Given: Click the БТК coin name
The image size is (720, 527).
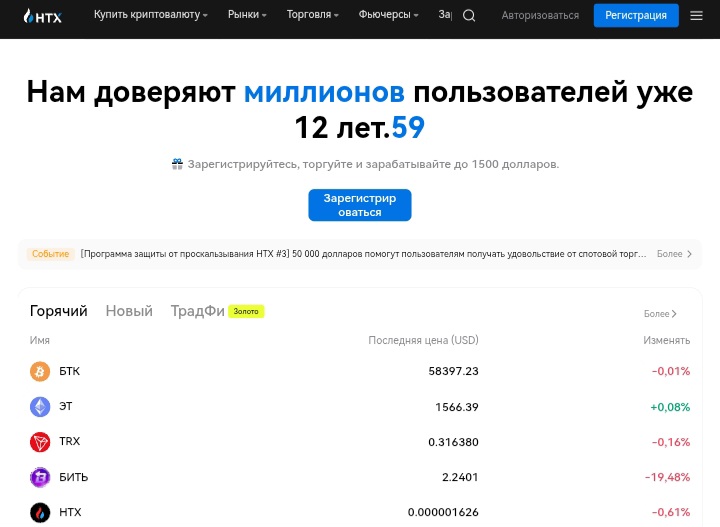Looking at the screenshot, I should coord(69,371).
